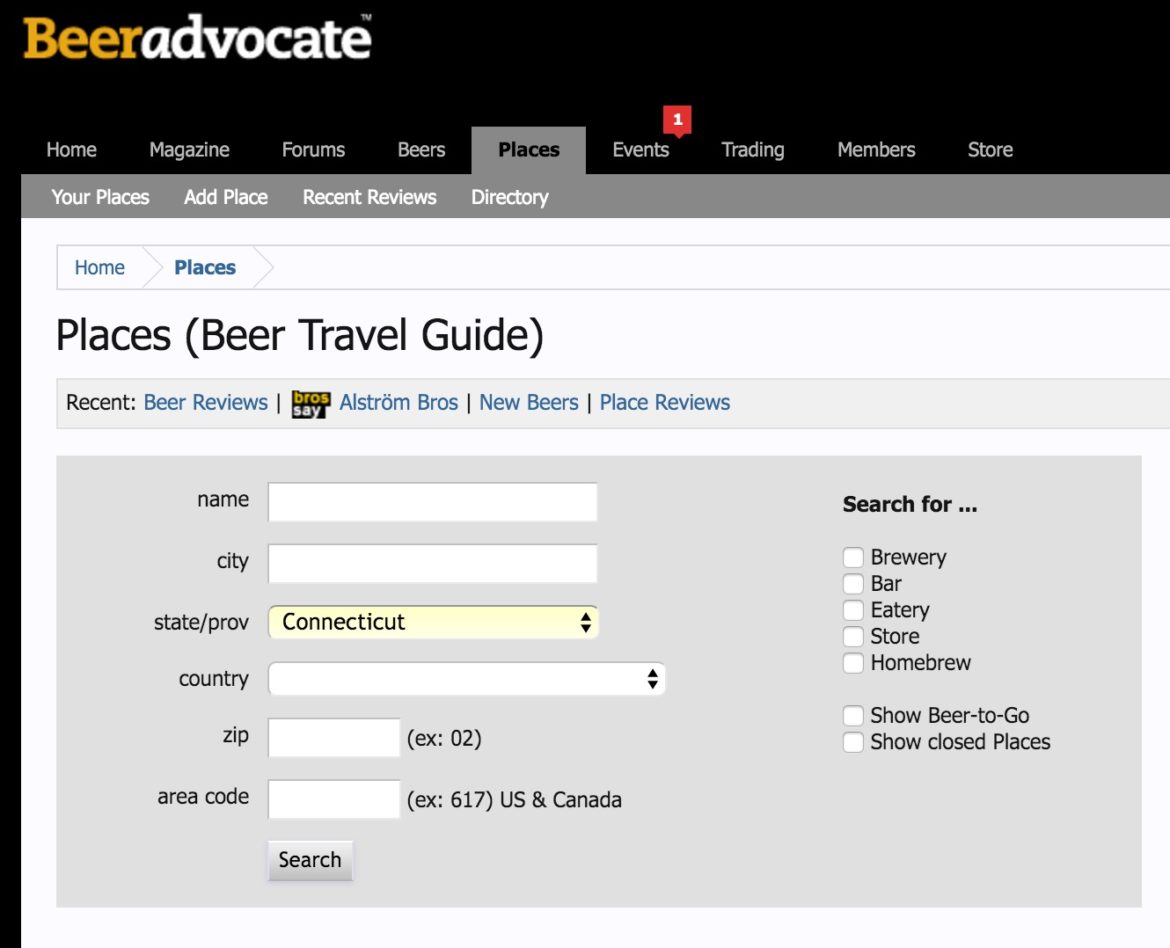Focus the zip input field
Screen dimensions: 1170x948
point(334,737)
